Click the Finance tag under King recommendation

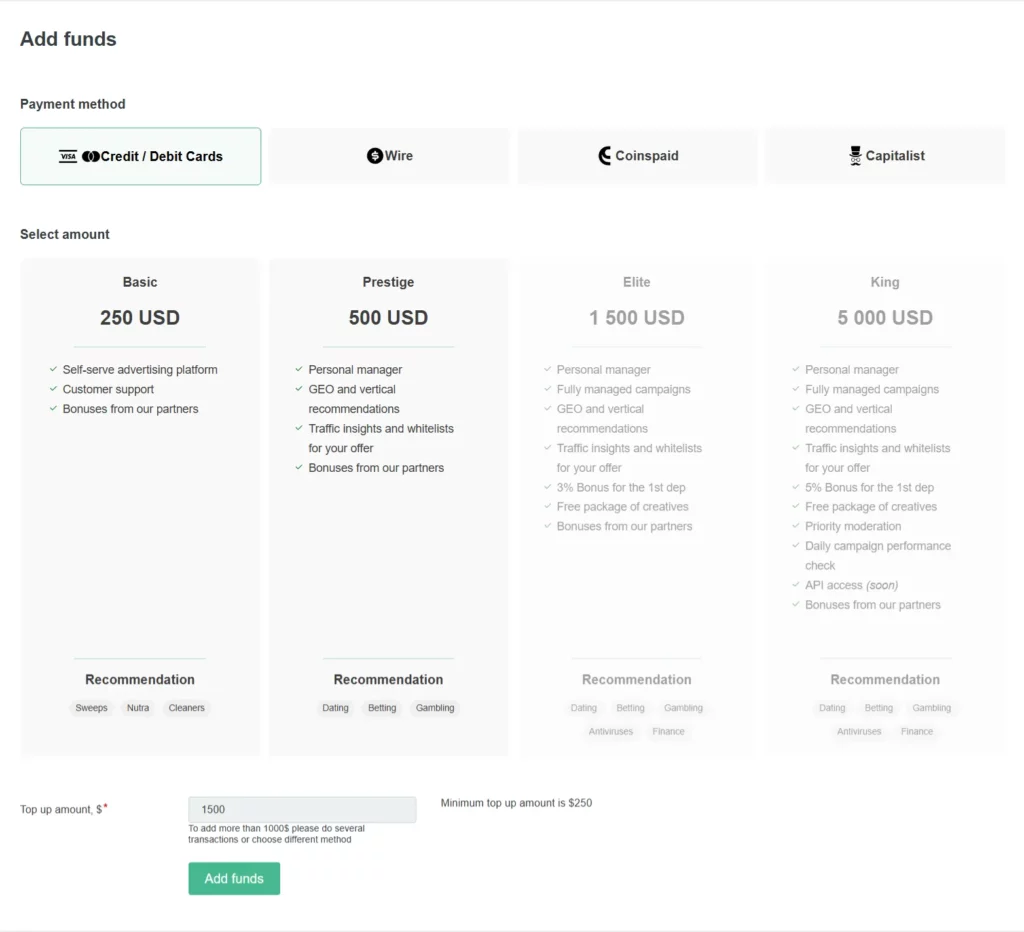pos(916,731)
